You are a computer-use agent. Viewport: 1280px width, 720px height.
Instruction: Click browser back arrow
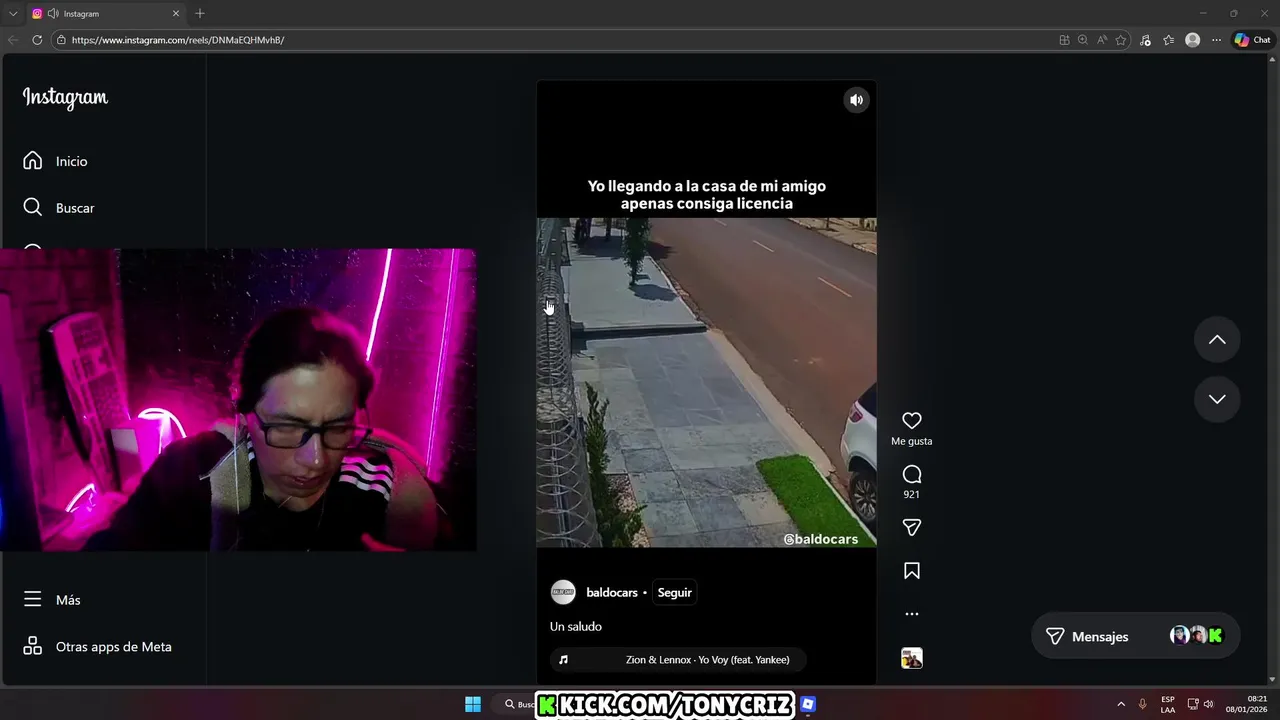(x=12, y=40)
